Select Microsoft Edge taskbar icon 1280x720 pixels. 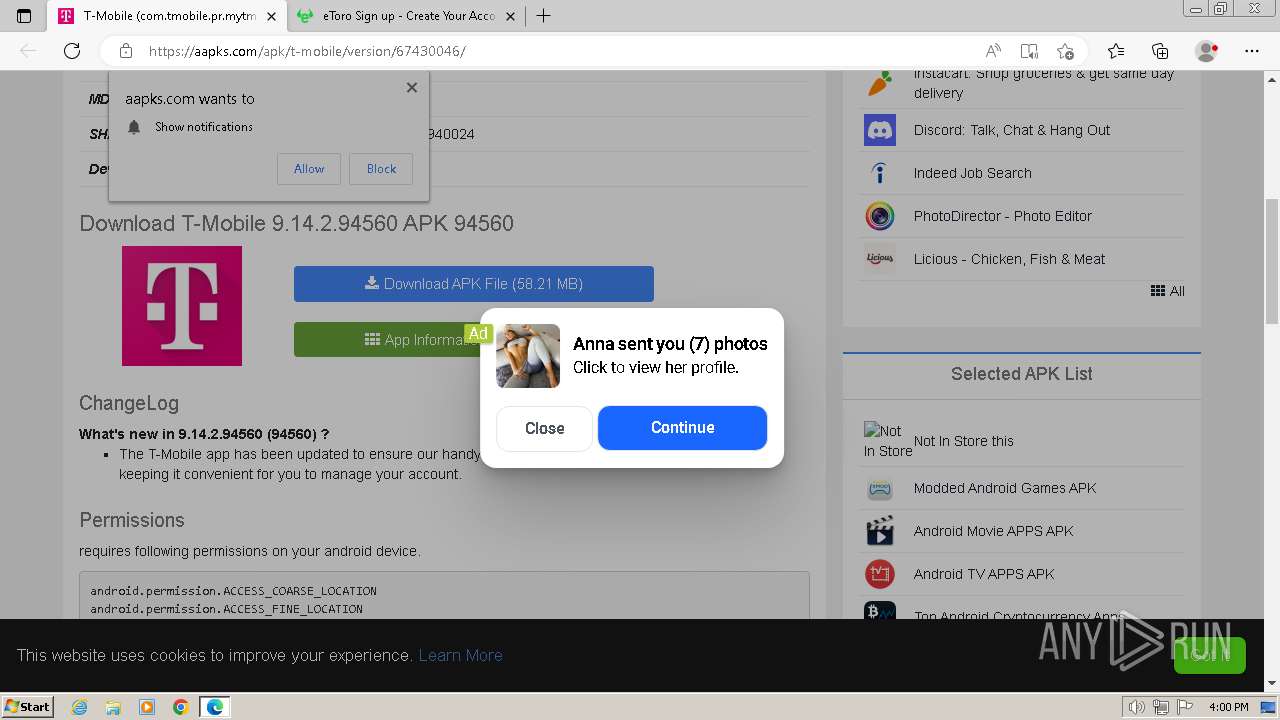215,707
